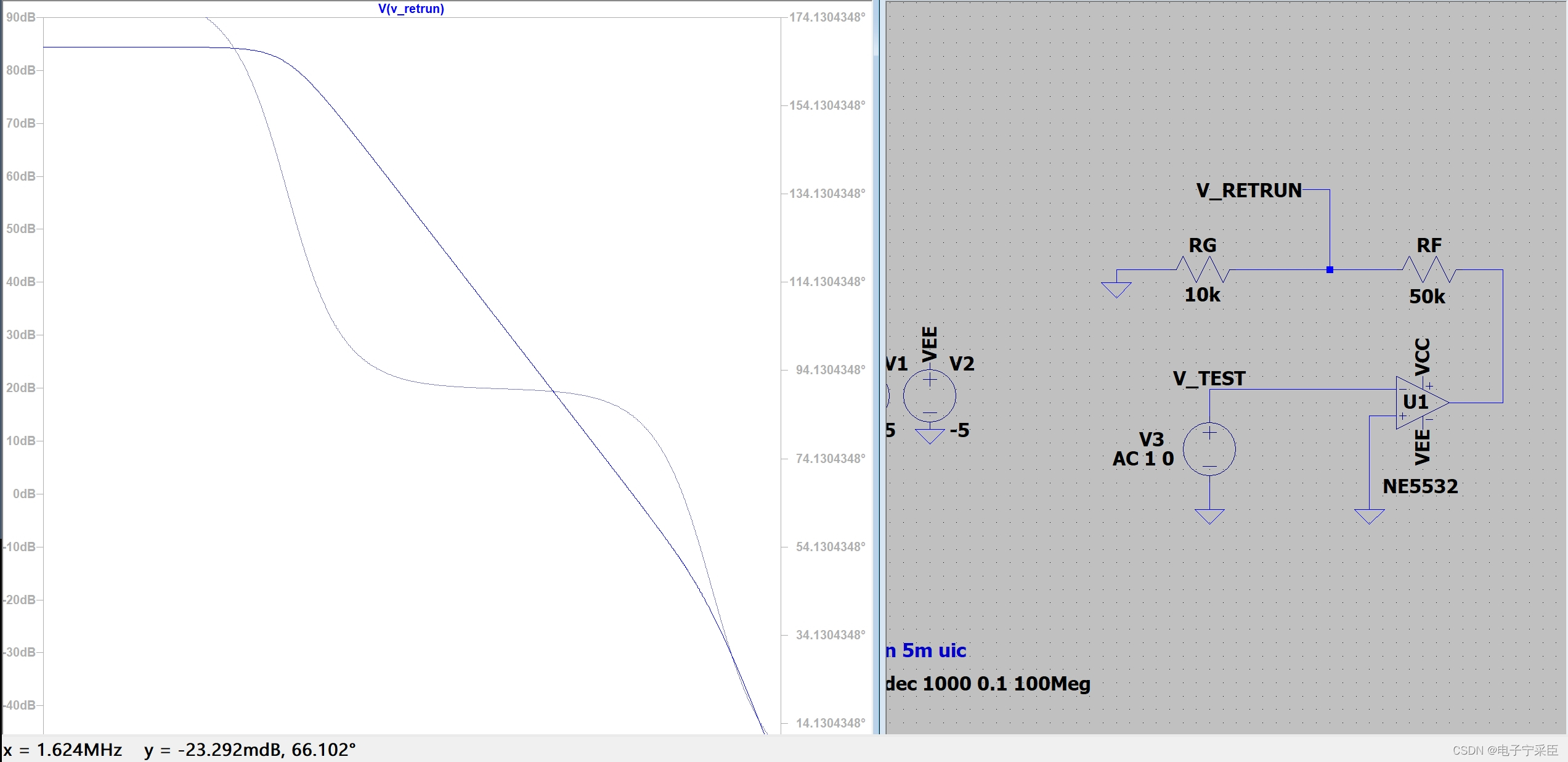Screen dimensions: 1568x762
Task: Click the 10k resistor value text
Action: (x=1201, y=295)
